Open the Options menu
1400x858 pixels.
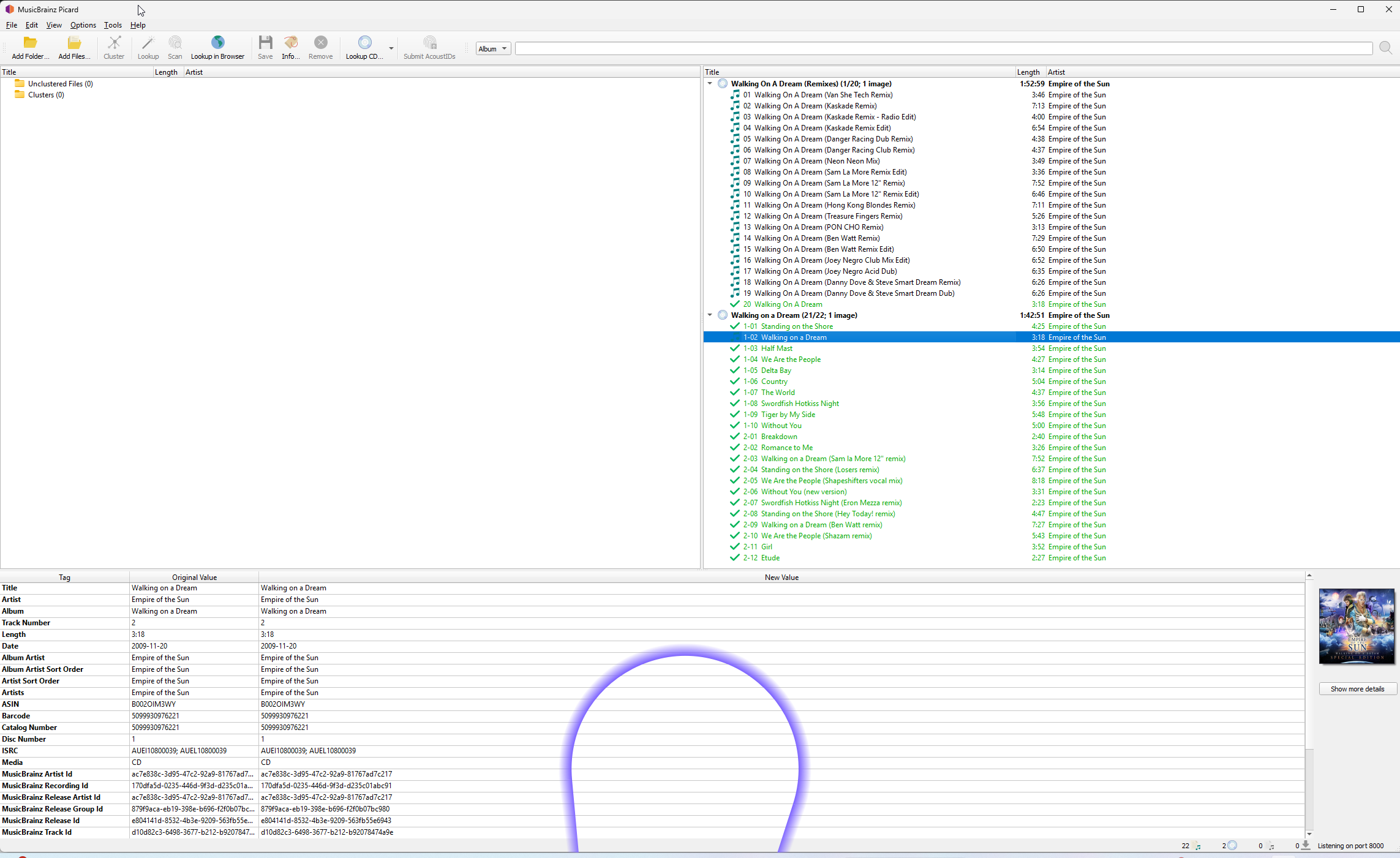83,25
